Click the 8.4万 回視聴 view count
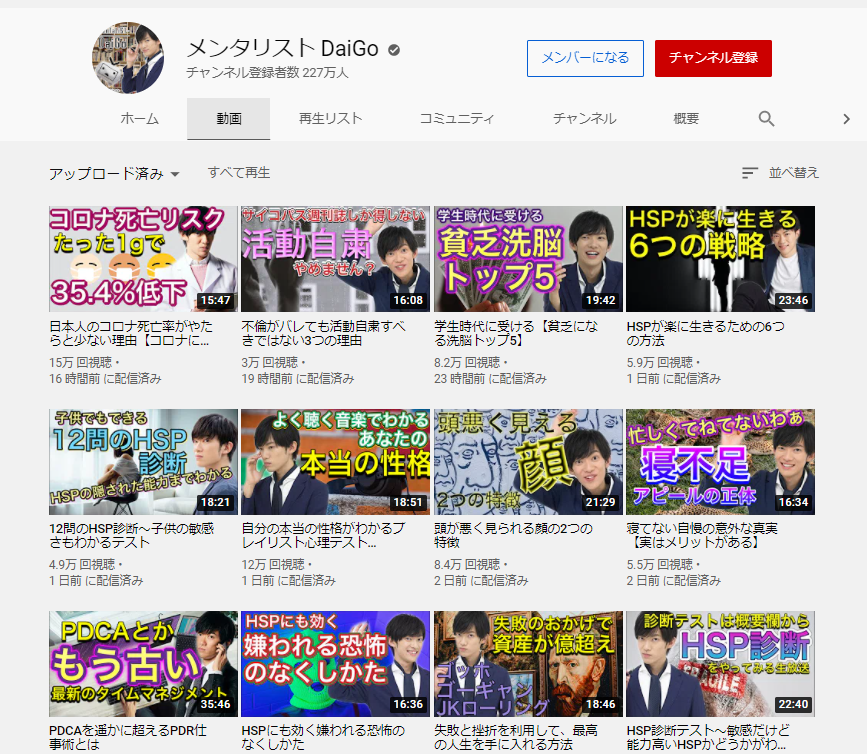The height and width of the screenshot is (754, 867). tap(467, 564)
